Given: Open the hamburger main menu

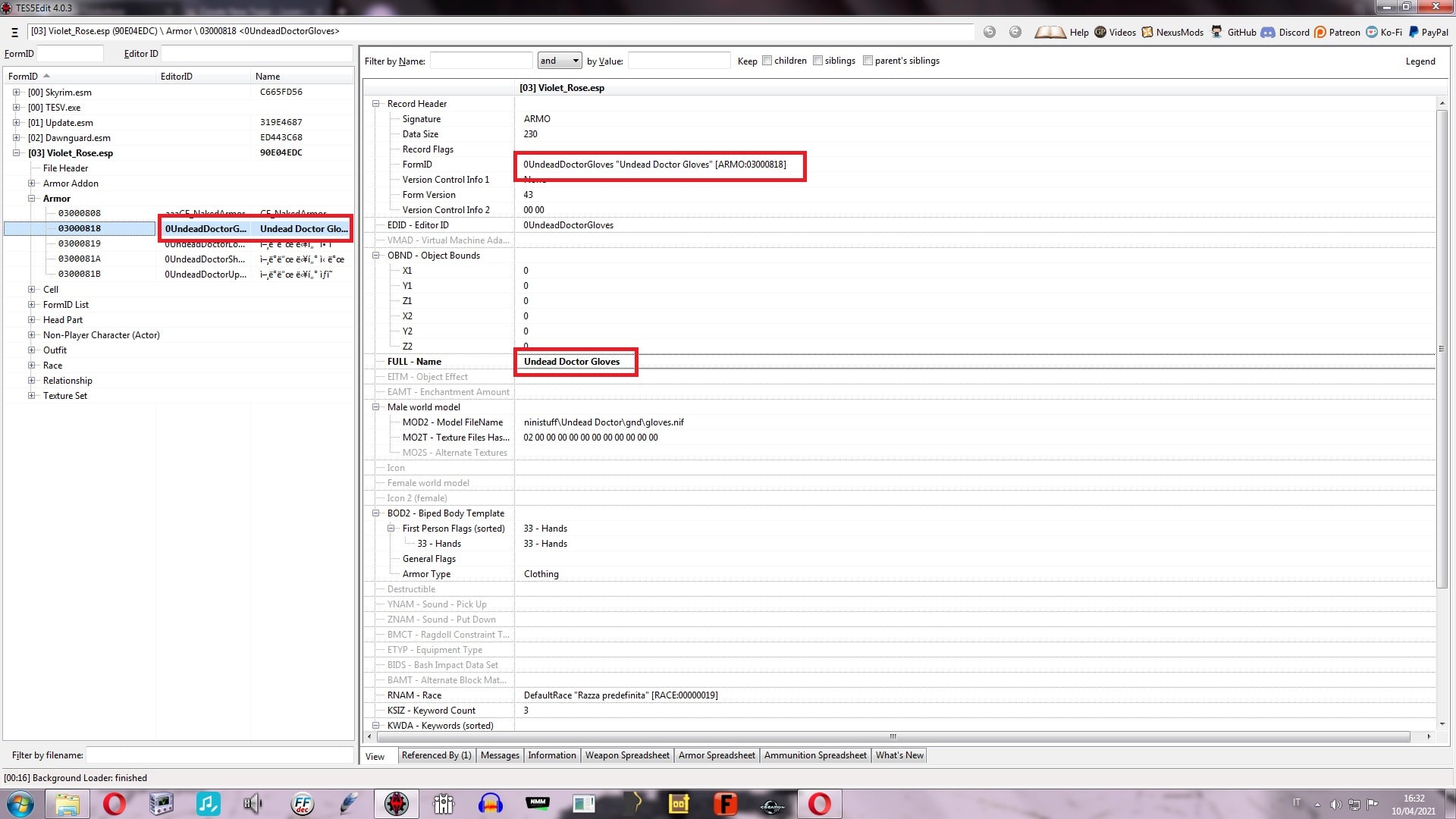Looking at the screenshot, I should 14,32.
